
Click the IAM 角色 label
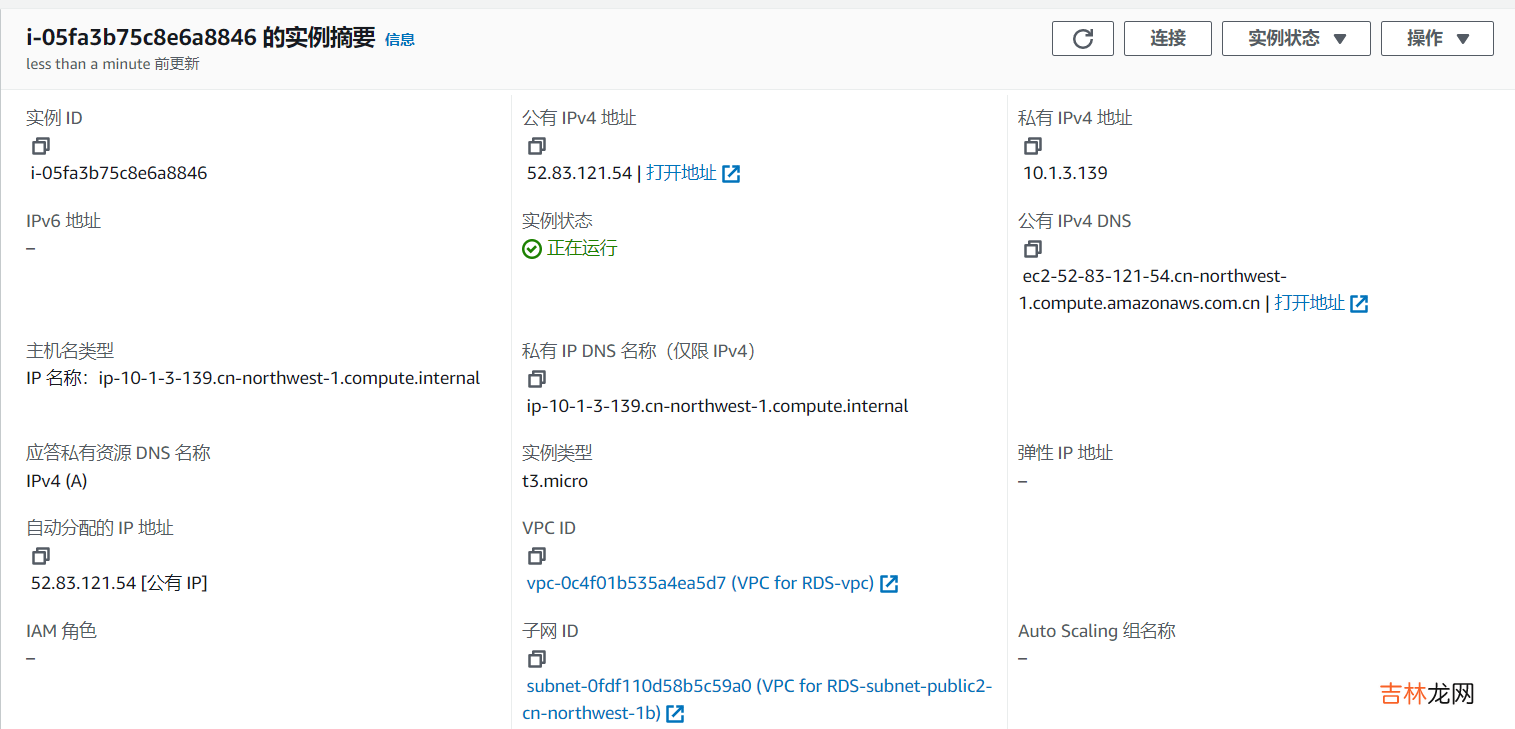[x=61, y=631]
